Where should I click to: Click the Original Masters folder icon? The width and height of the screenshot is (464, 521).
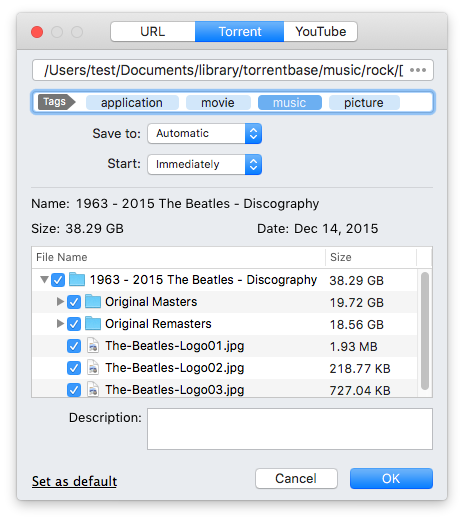(x=93, y=301)
